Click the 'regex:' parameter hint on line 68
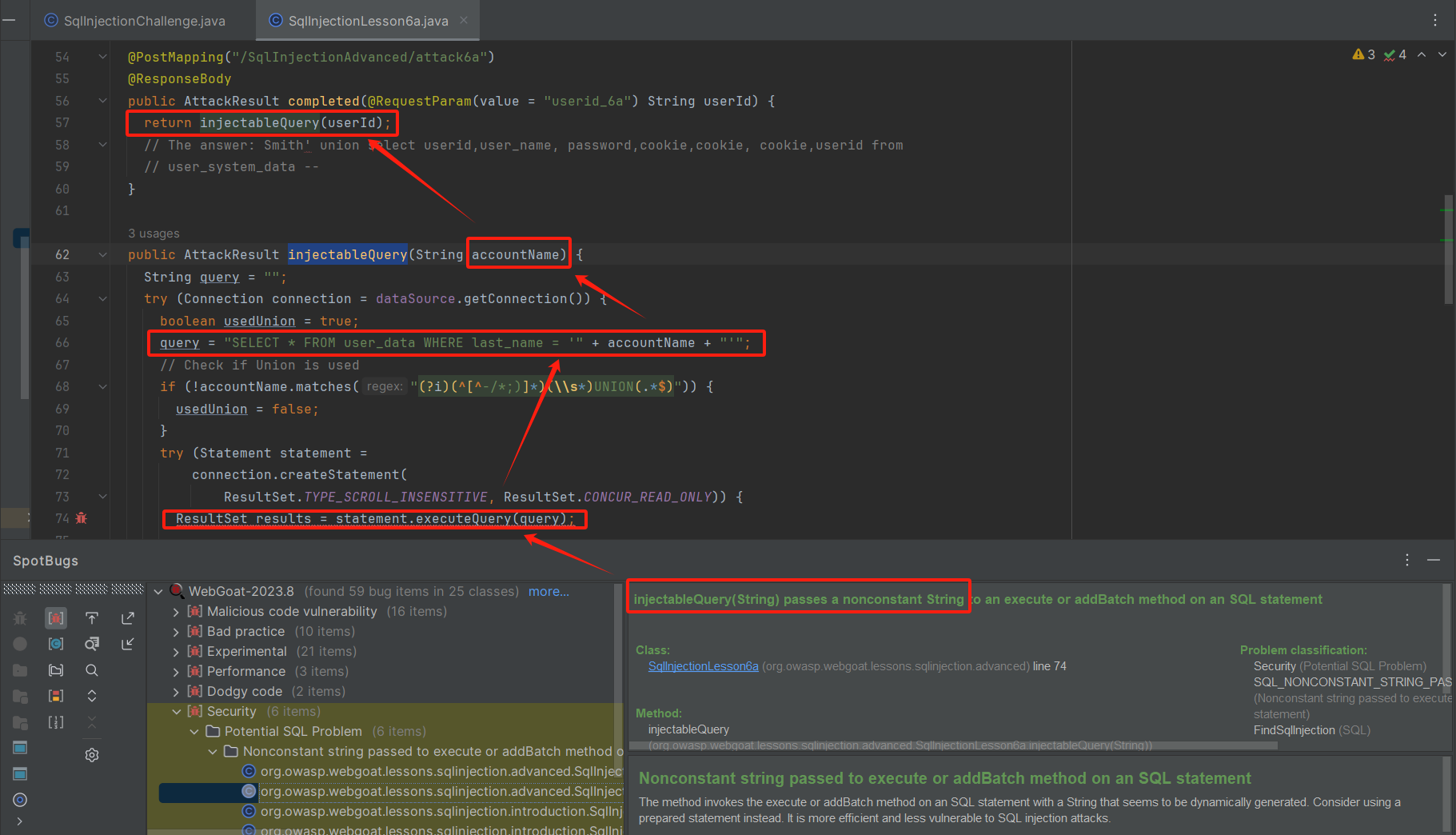This screenshot has width=1456, height=835. (x=385, y=386)
